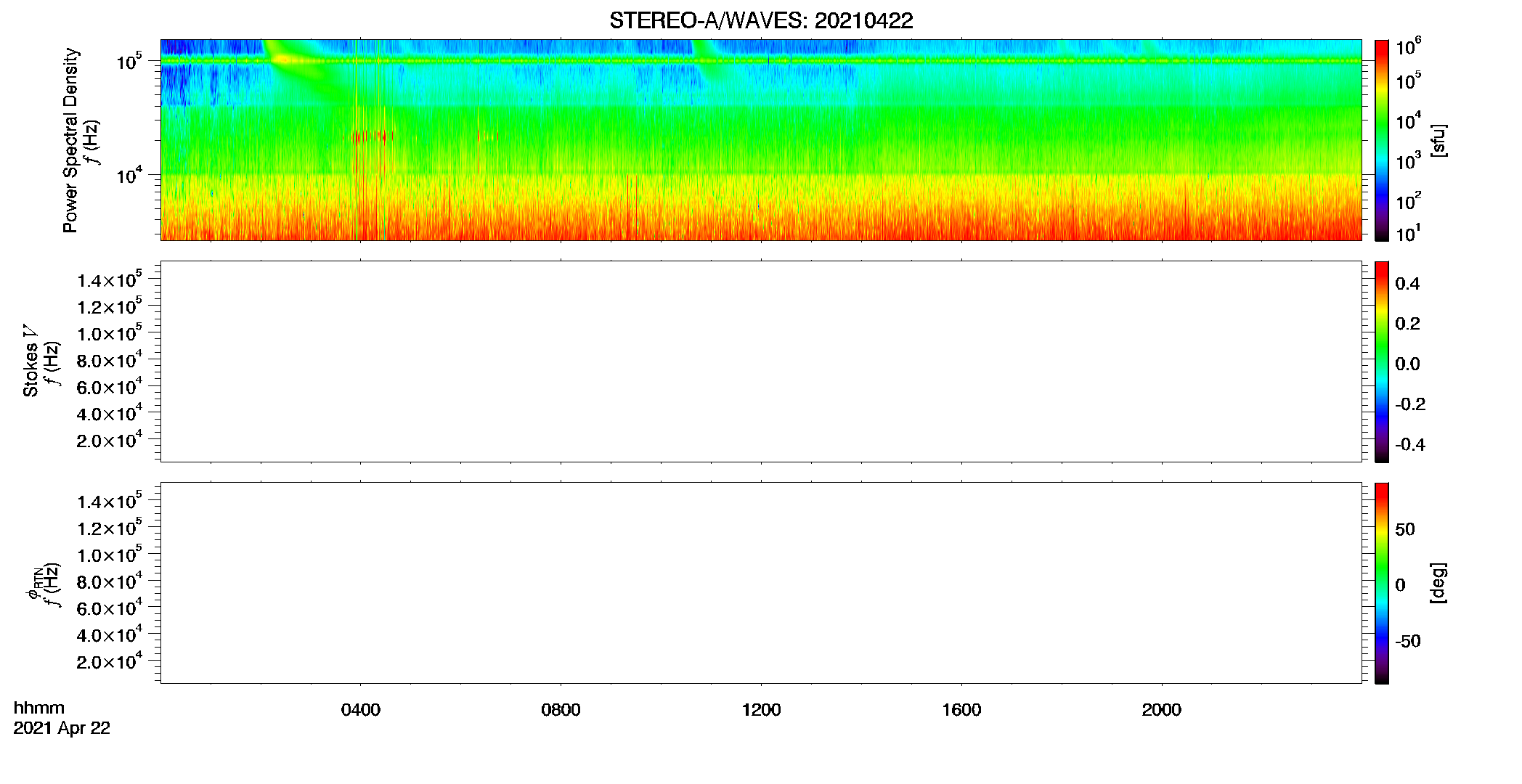Viewport: 1522px width, 784px height.
Task: Select the 0400 time axis label
Action: (x=360, y=710)
